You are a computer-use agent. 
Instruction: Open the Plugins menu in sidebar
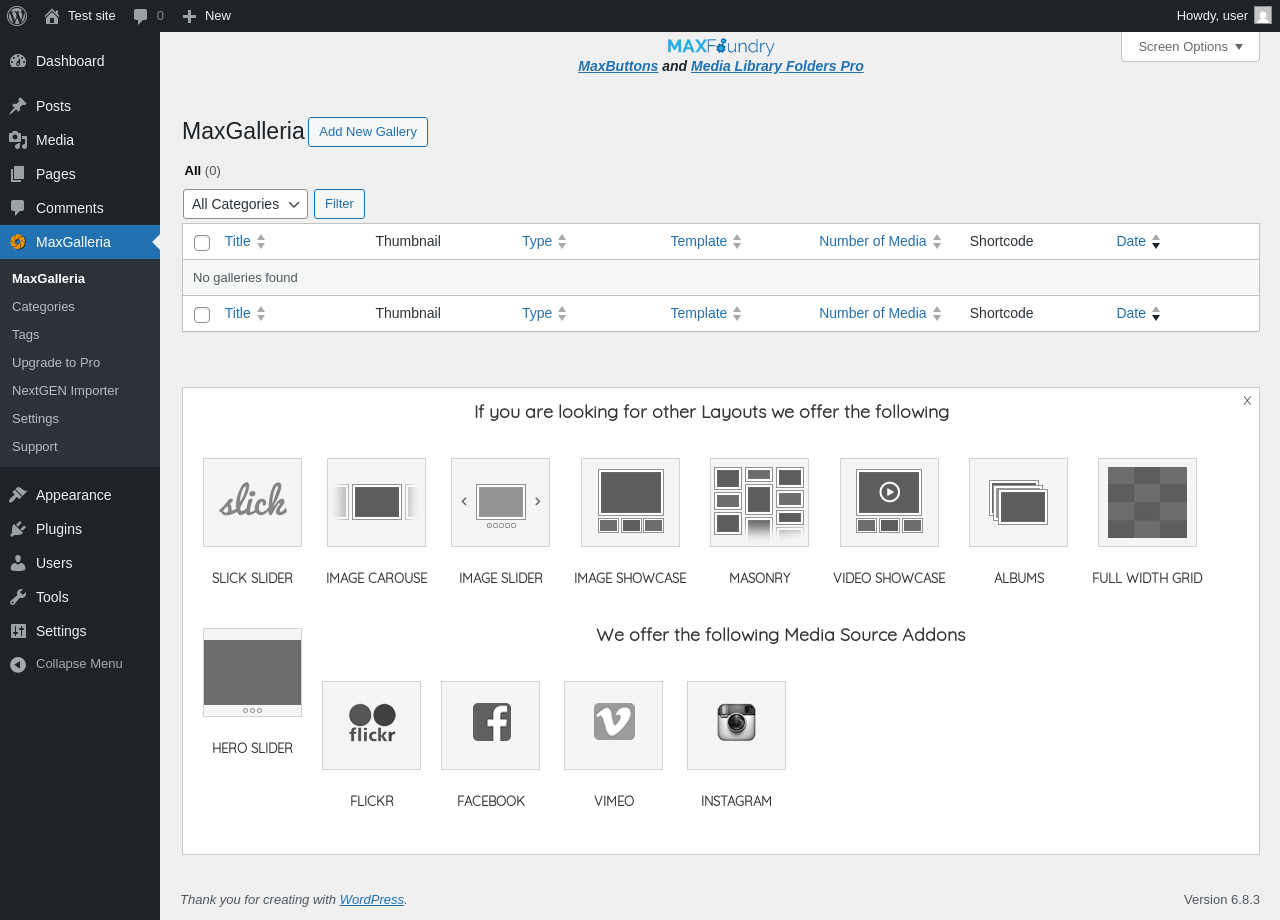pyautogui.click(x=59, y=529)
